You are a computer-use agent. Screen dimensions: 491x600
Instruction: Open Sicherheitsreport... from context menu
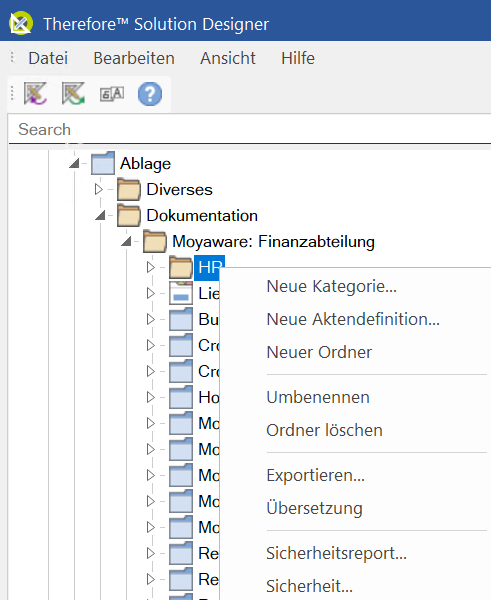point(336,553)
